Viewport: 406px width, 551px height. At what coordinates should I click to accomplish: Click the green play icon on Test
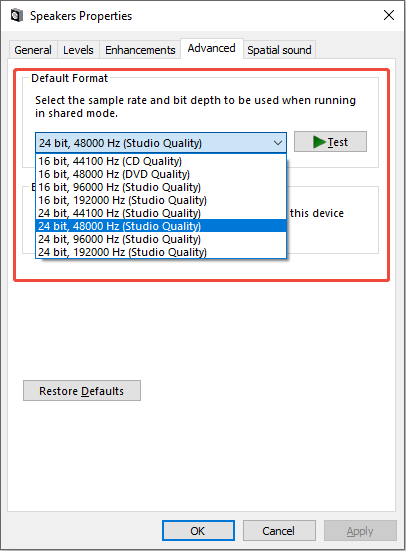tap(319, 142)
